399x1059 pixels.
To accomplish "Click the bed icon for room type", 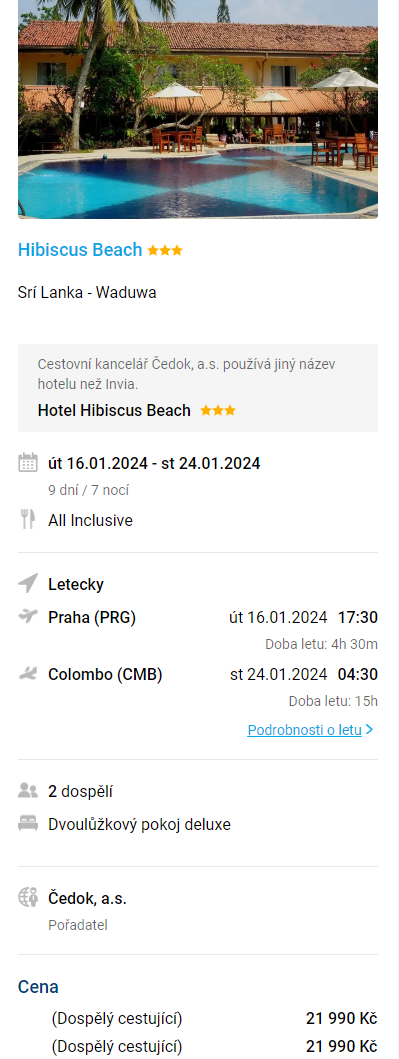I will pos(28,824).
